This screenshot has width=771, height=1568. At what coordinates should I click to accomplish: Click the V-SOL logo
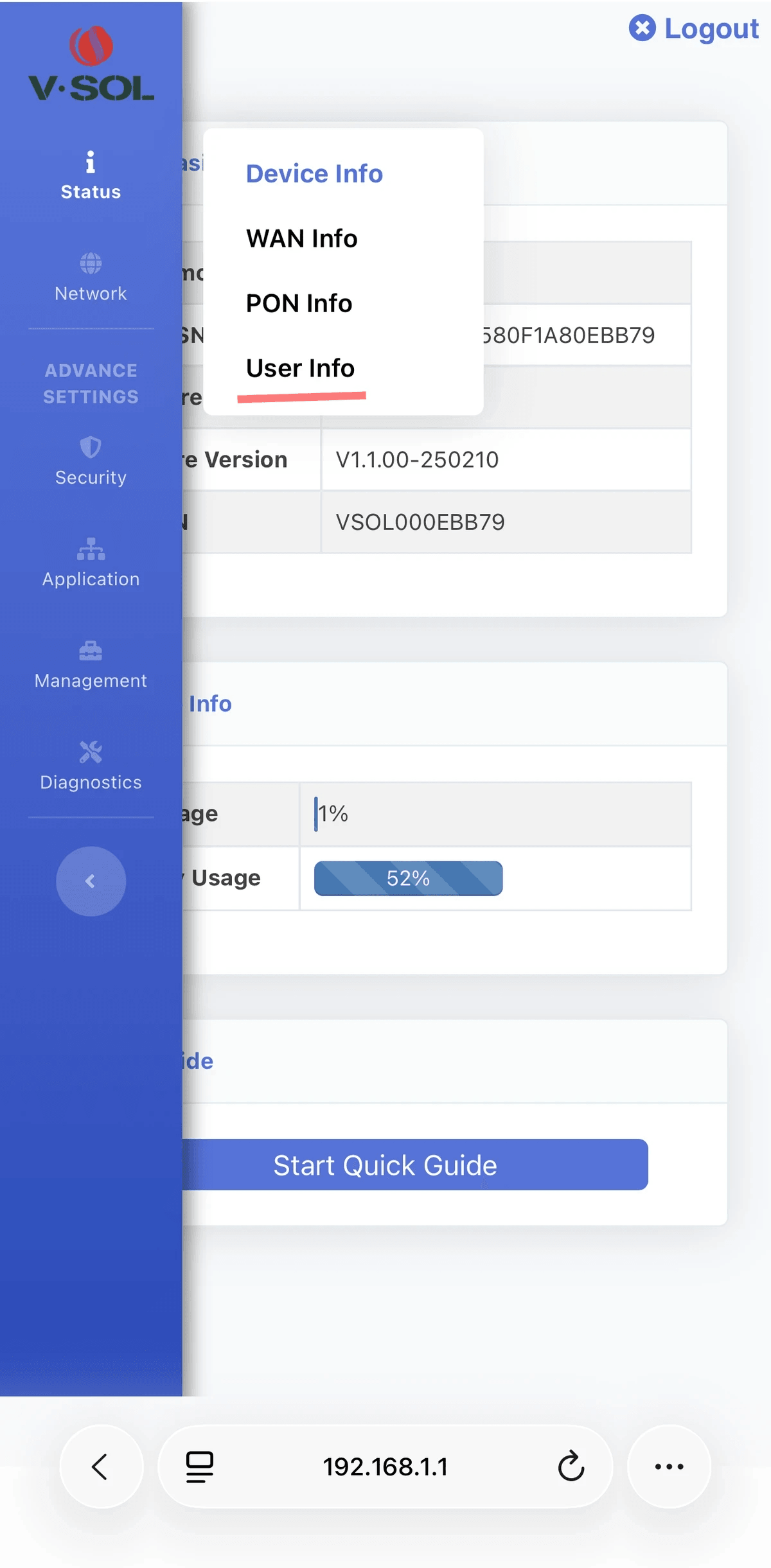point(91,64)
